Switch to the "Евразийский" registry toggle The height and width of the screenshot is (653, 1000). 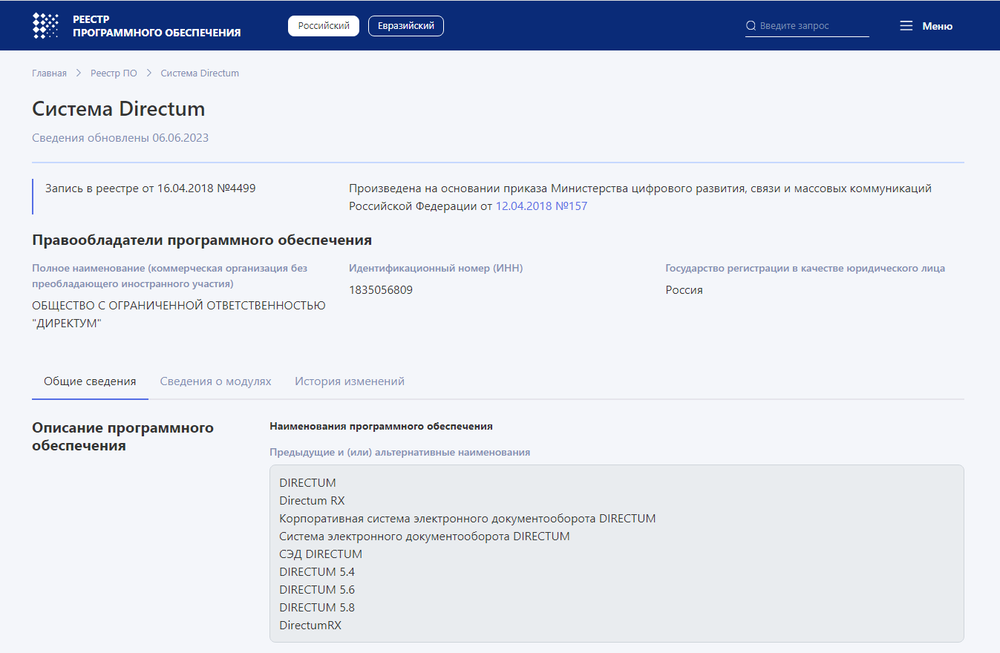[x=406, y=26]
